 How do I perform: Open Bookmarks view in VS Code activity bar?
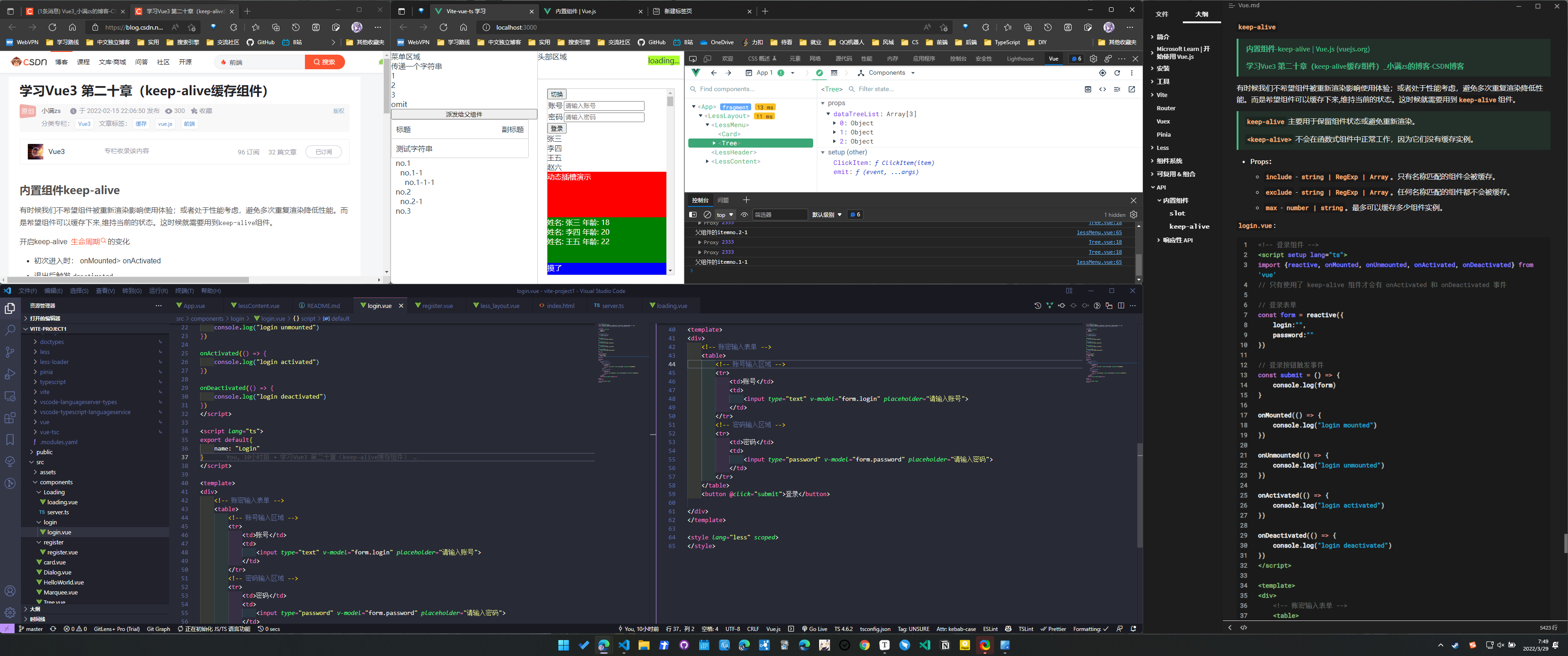tap(10, 439)
